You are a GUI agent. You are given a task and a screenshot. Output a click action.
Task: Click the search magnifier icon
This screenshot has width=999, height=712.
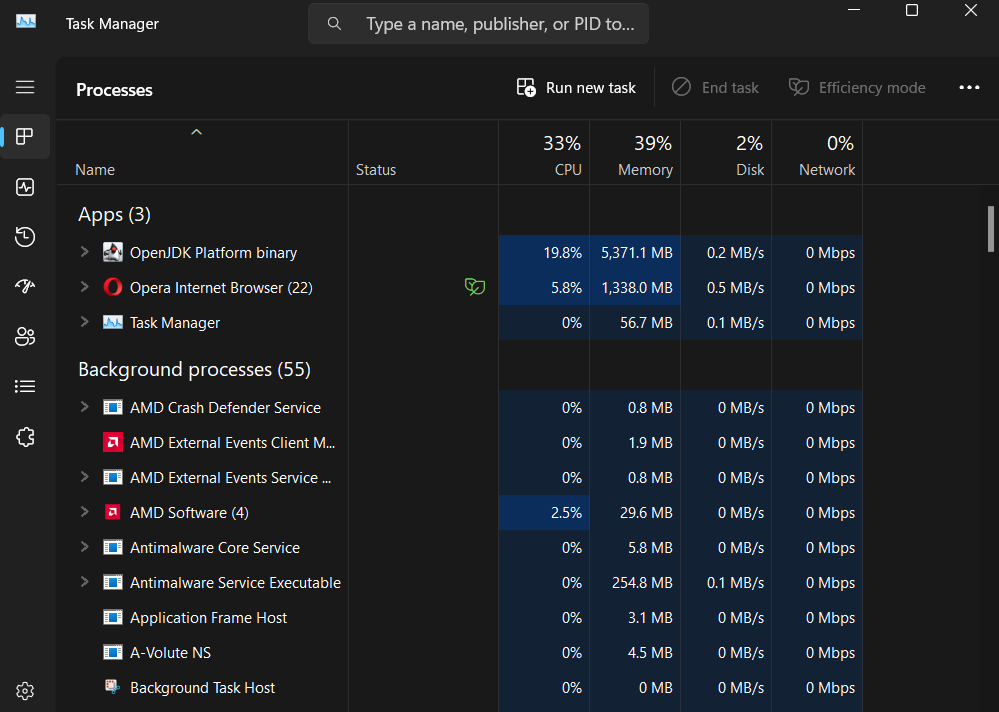[x=334, y=24]
